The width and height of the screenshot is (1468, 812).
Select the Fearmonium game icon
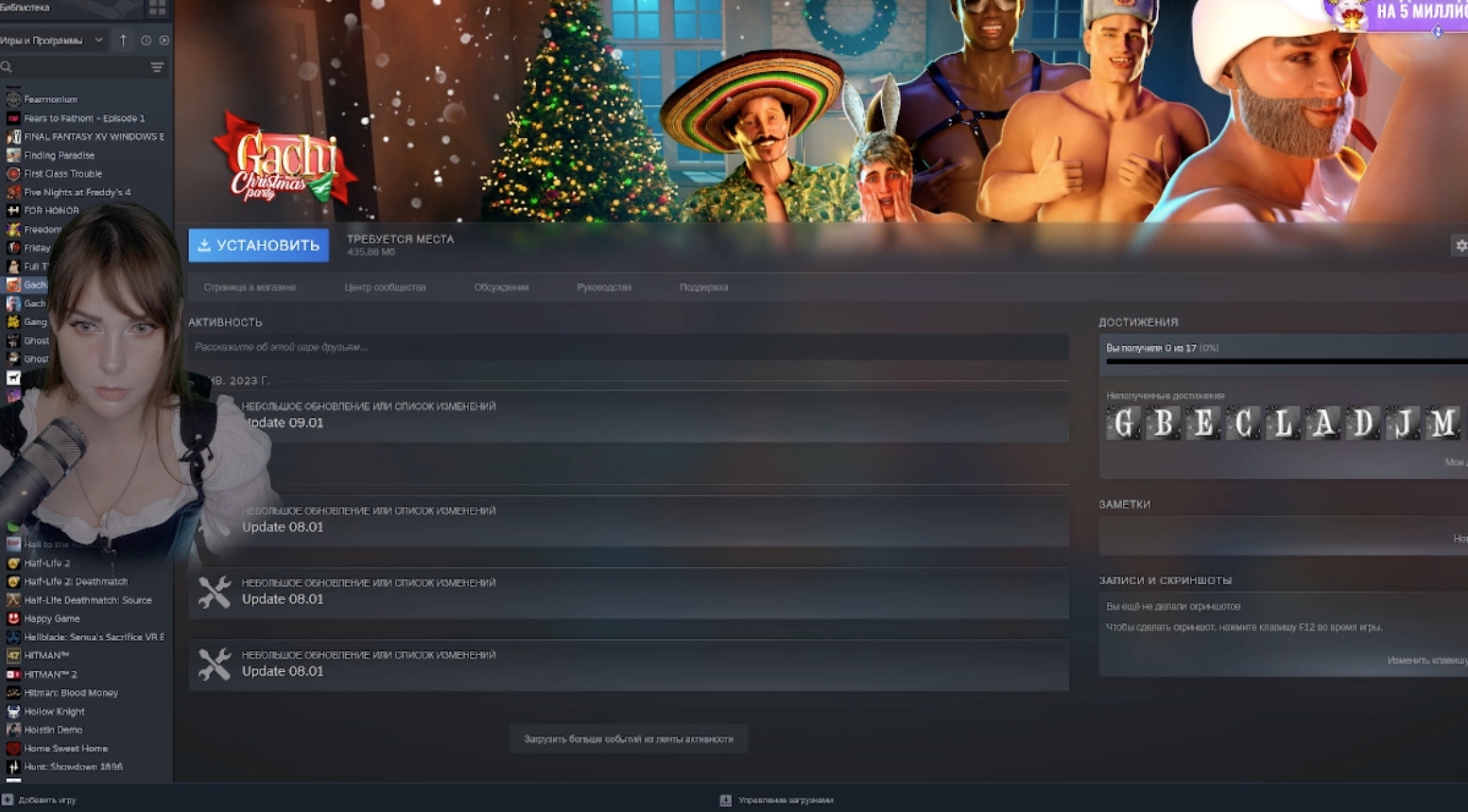click(x=13, y=99)
